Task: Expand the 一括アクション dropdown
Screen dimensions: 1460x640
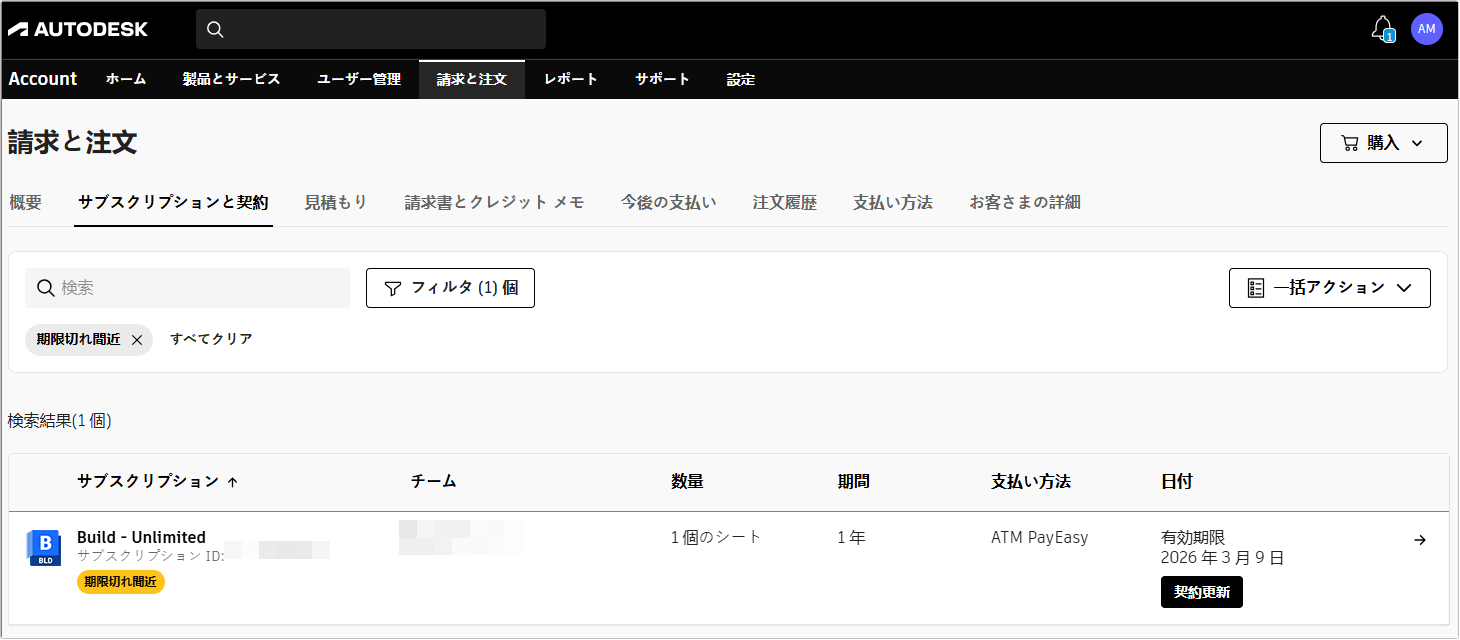Action: point(1329,288)
